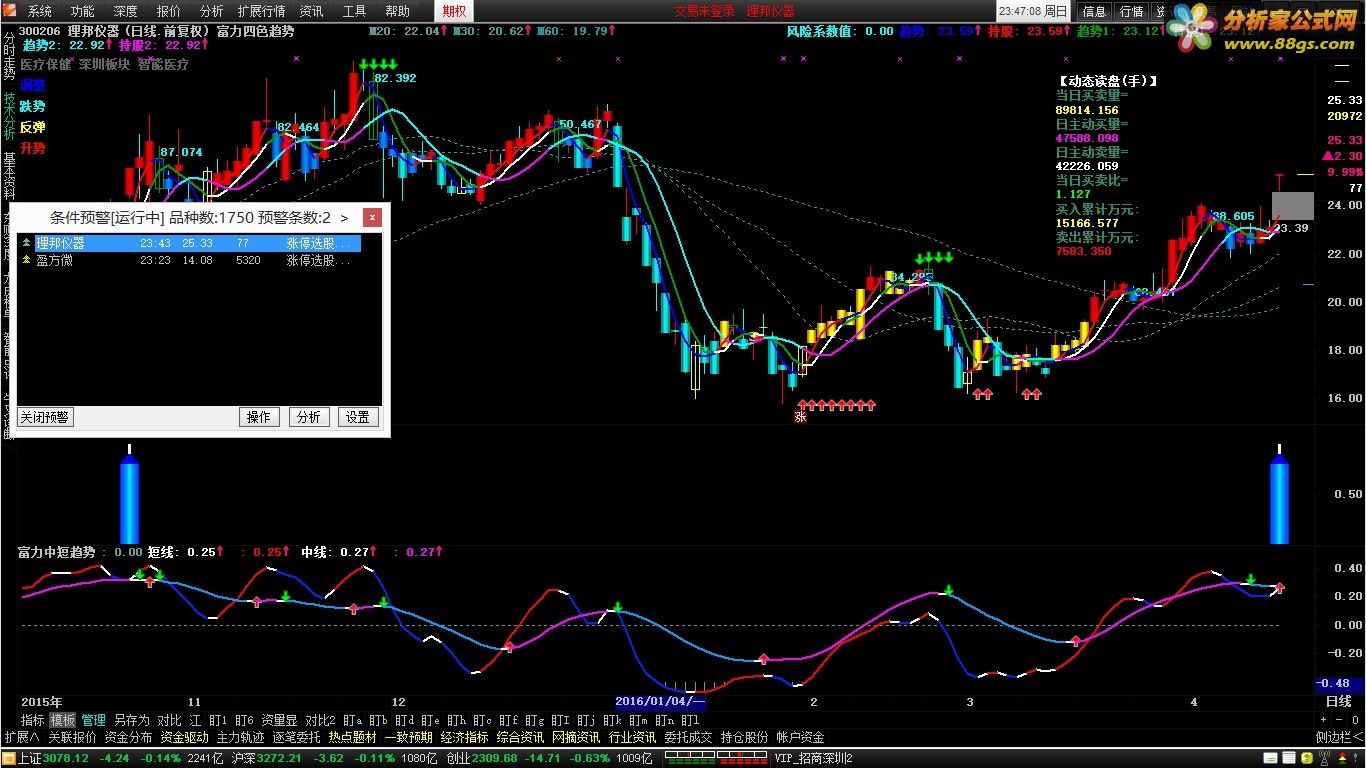Select the 管理 tab at bottom
The image size is (1366, 768).
point(94,720)
